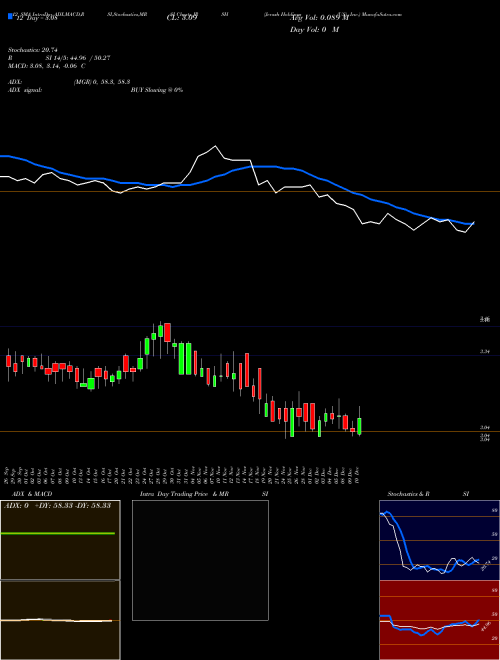Click the blue stochastics chart panel

(x=439, y=540)
